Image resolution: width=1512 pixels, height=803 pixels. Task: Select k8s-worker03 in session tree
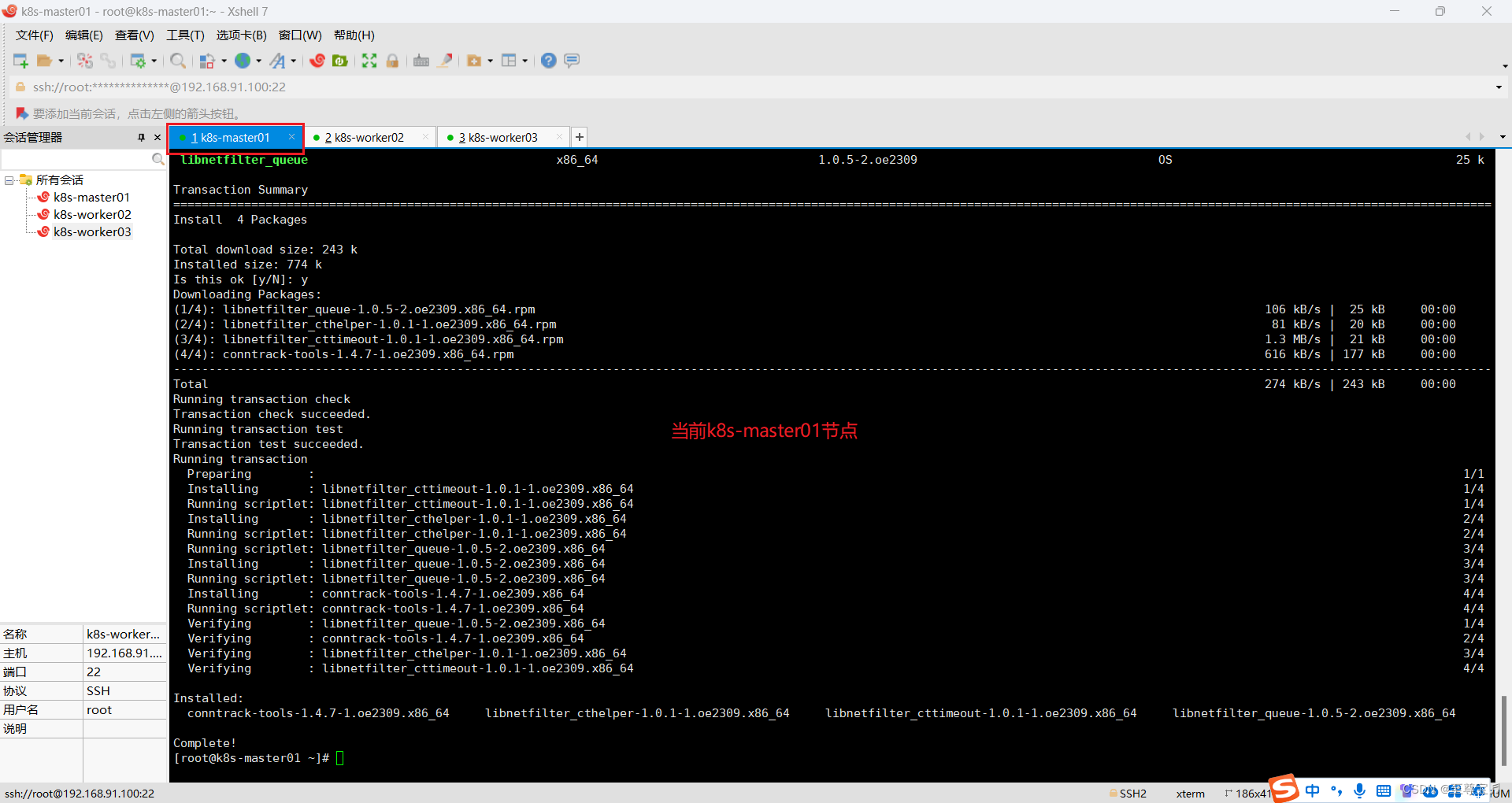(x=92, y=232)
